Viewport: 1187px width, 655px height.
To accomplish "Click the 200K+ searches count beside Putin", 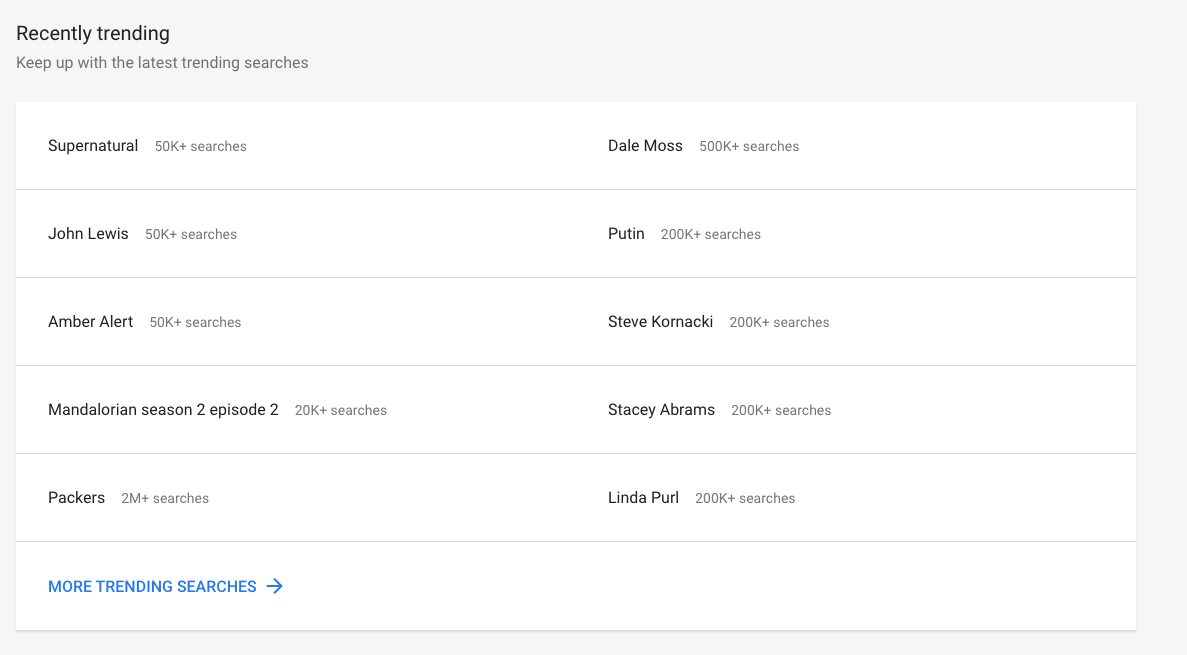I will pos(710,235).
